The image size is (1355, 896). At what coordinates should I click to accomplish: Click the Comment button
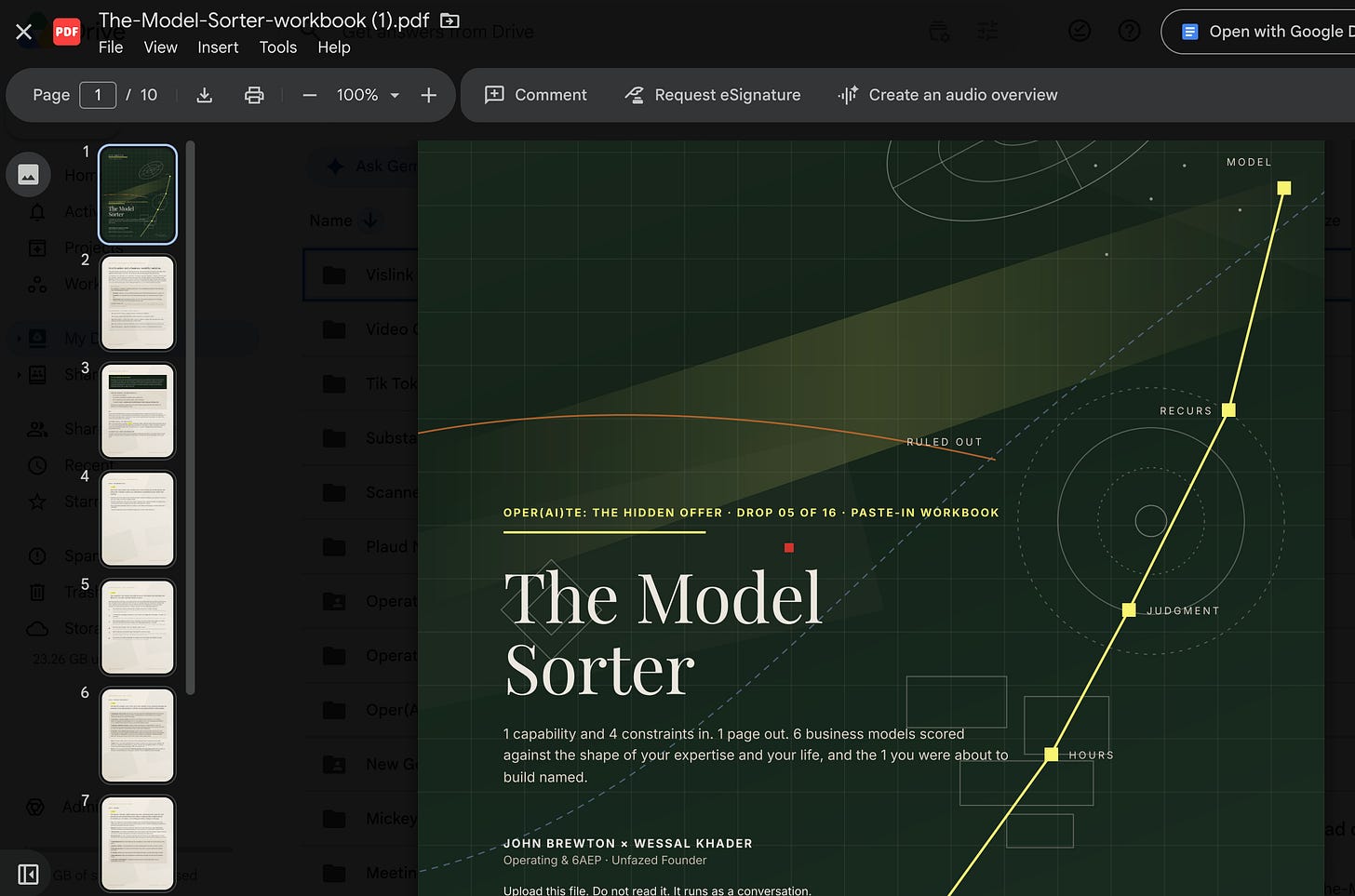point(536,95)
